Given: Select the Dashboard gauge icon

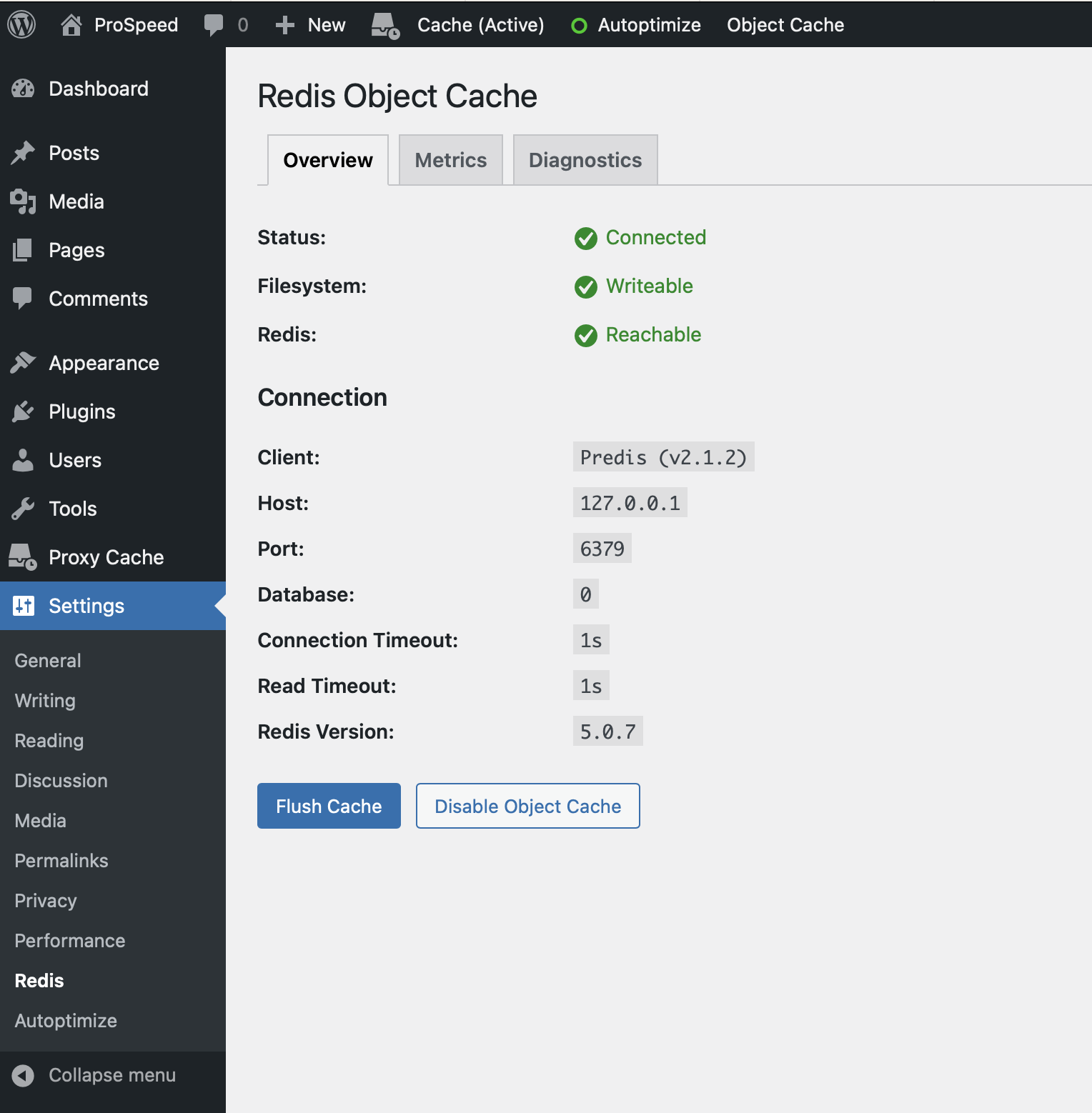Looking at the screenshot, I should 24,88.
